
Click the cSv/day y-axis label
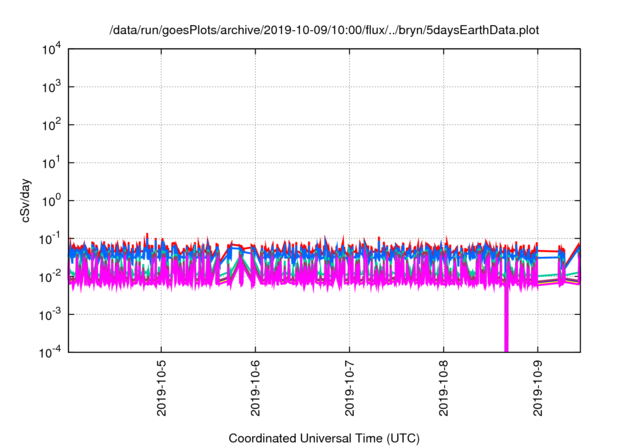pos(26,200)
